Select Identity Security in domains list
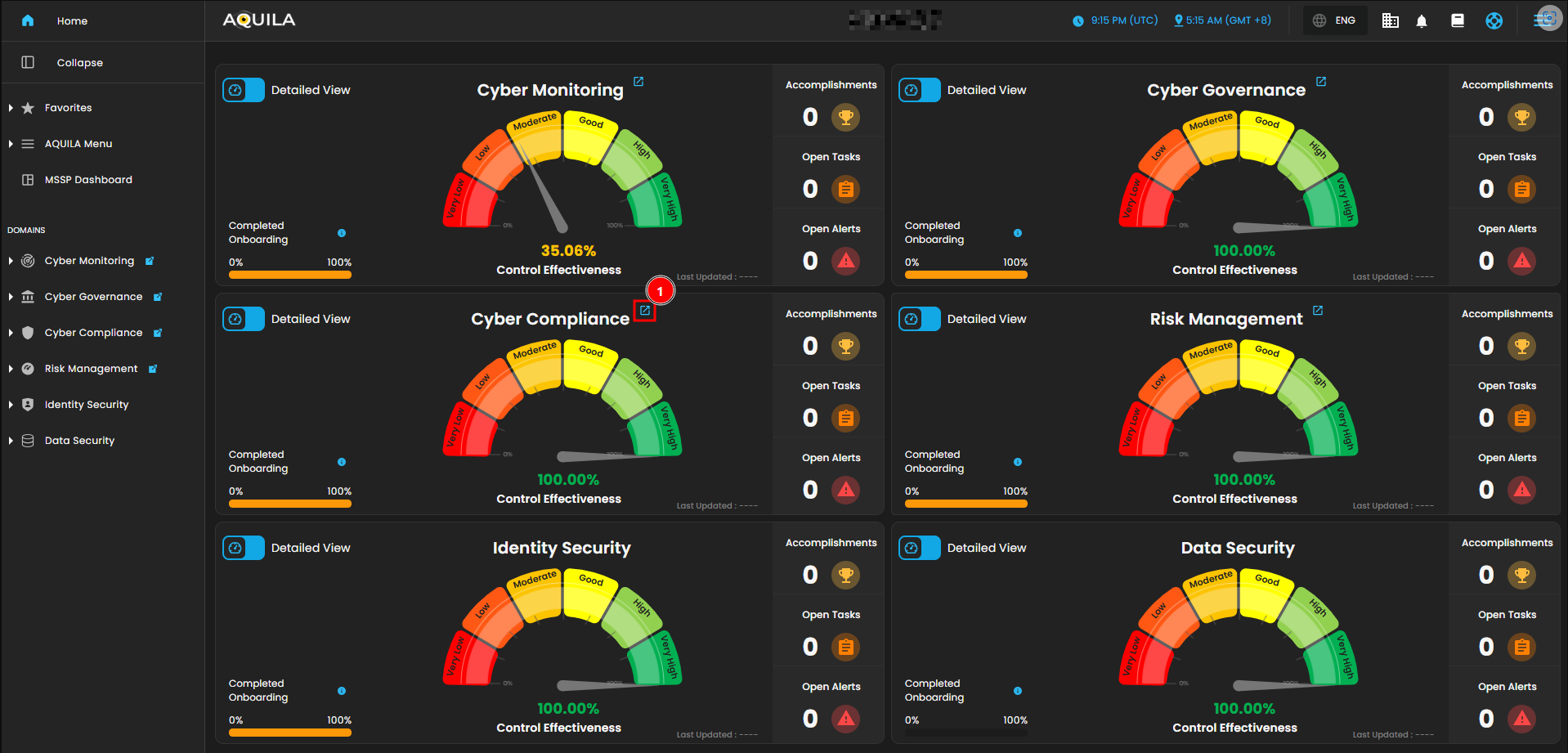The image size is (1568, 753). pos(87,405)
